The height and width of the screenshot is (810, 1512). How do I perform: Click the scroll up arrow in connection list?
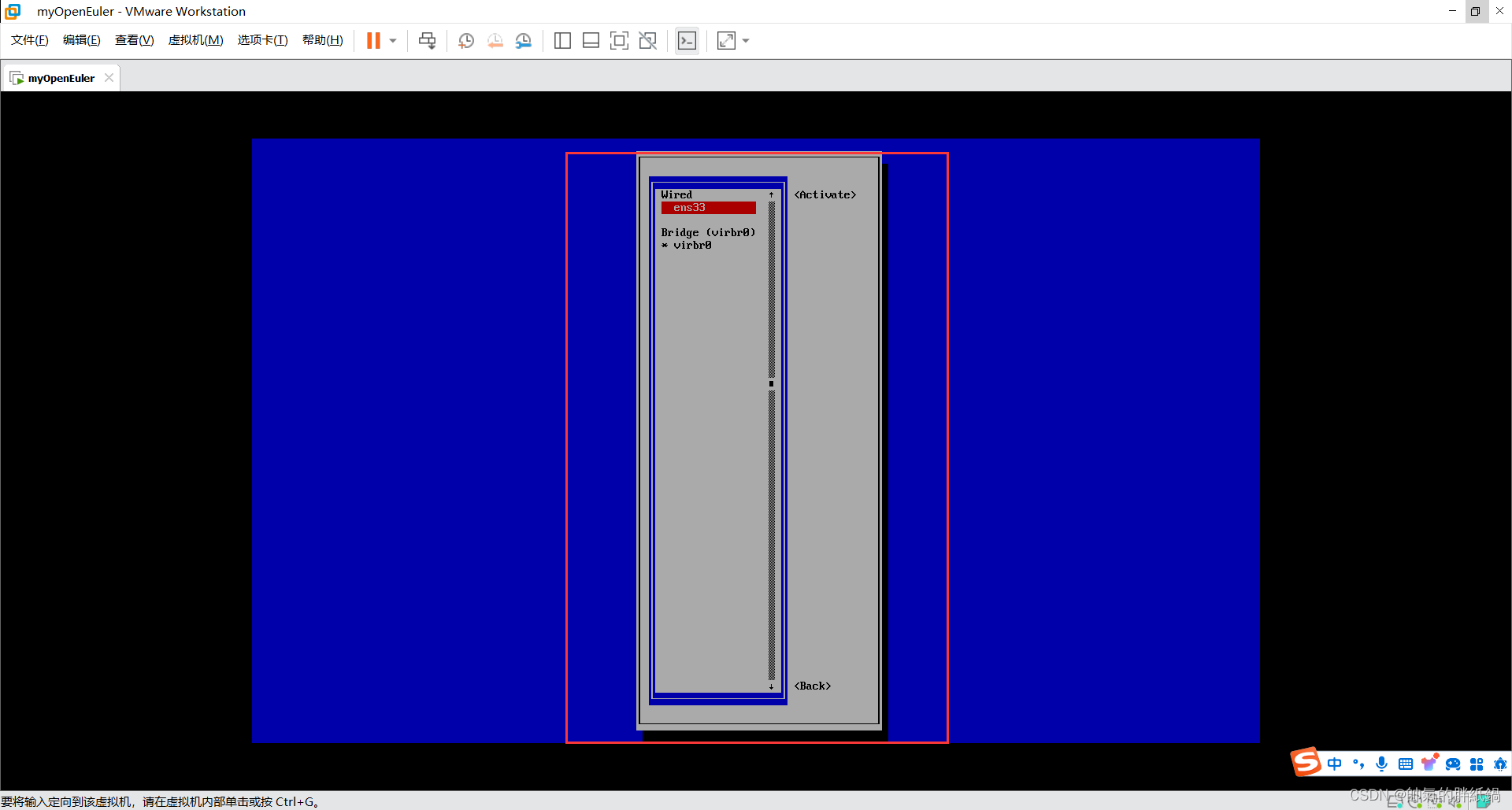[772, 194]
